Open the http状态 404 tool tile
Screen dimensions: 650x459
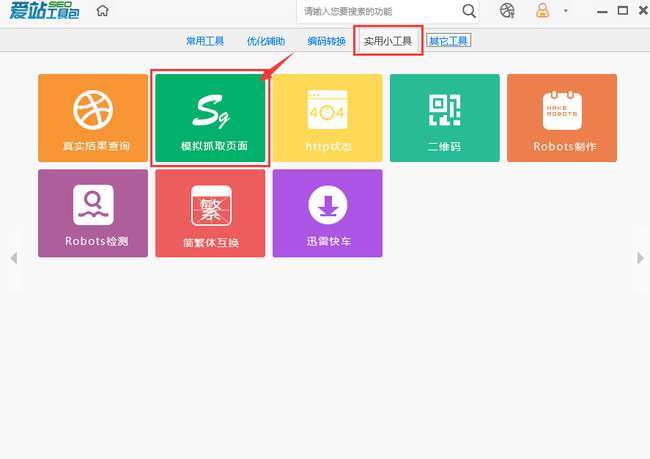(327, 118)
